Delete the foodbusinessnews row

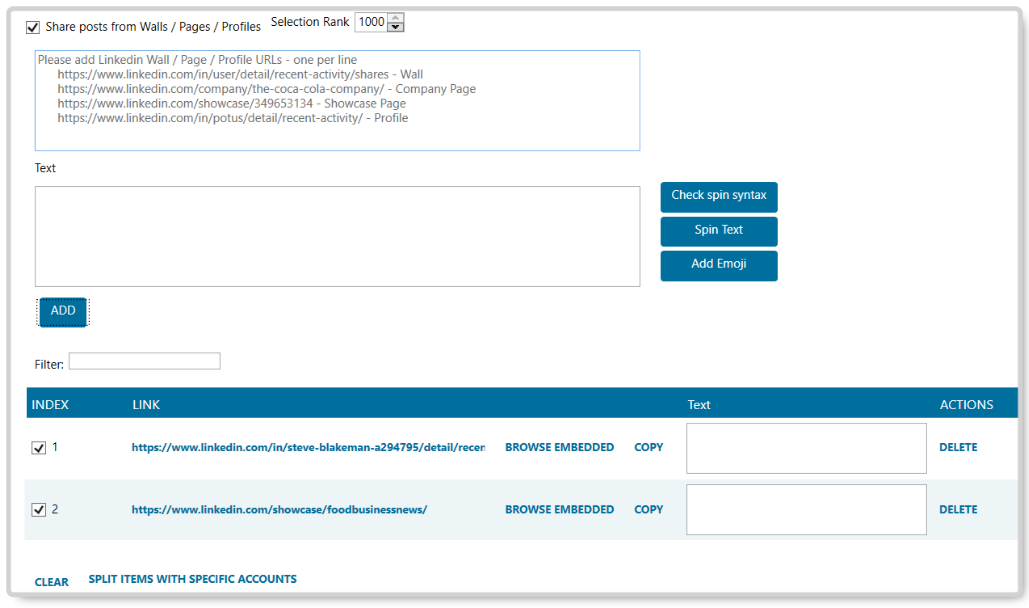pos(957,509)
